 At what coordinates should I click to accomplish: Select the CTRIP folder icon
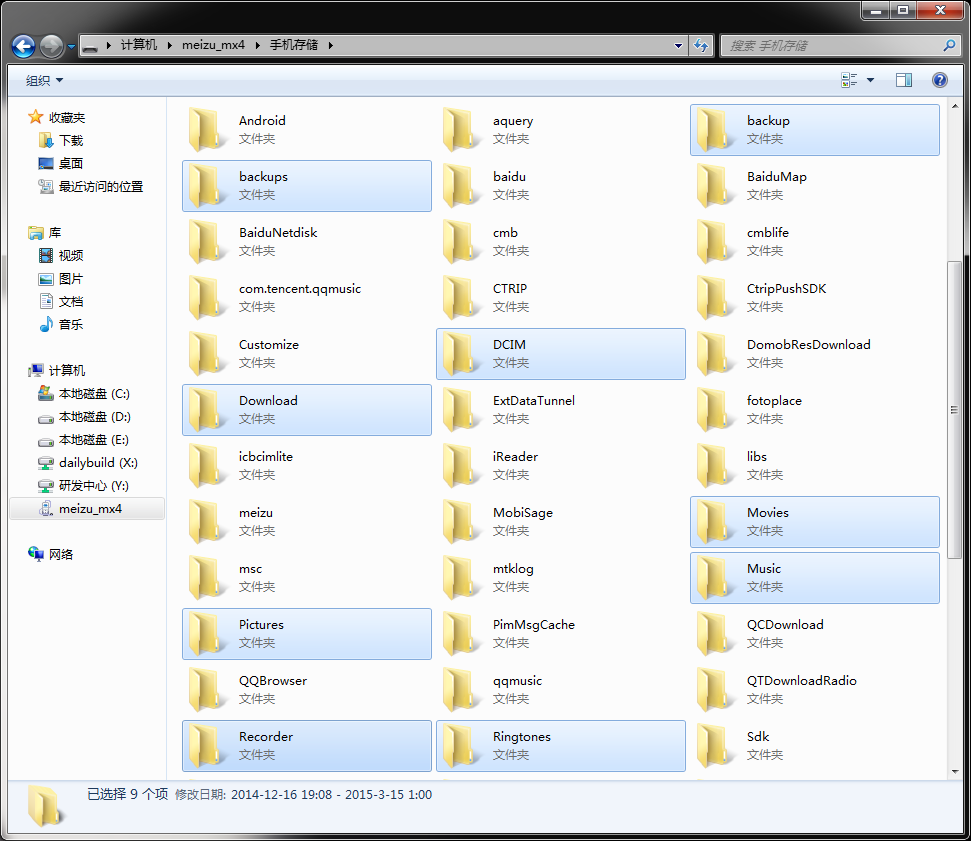(x=459, y=297)
